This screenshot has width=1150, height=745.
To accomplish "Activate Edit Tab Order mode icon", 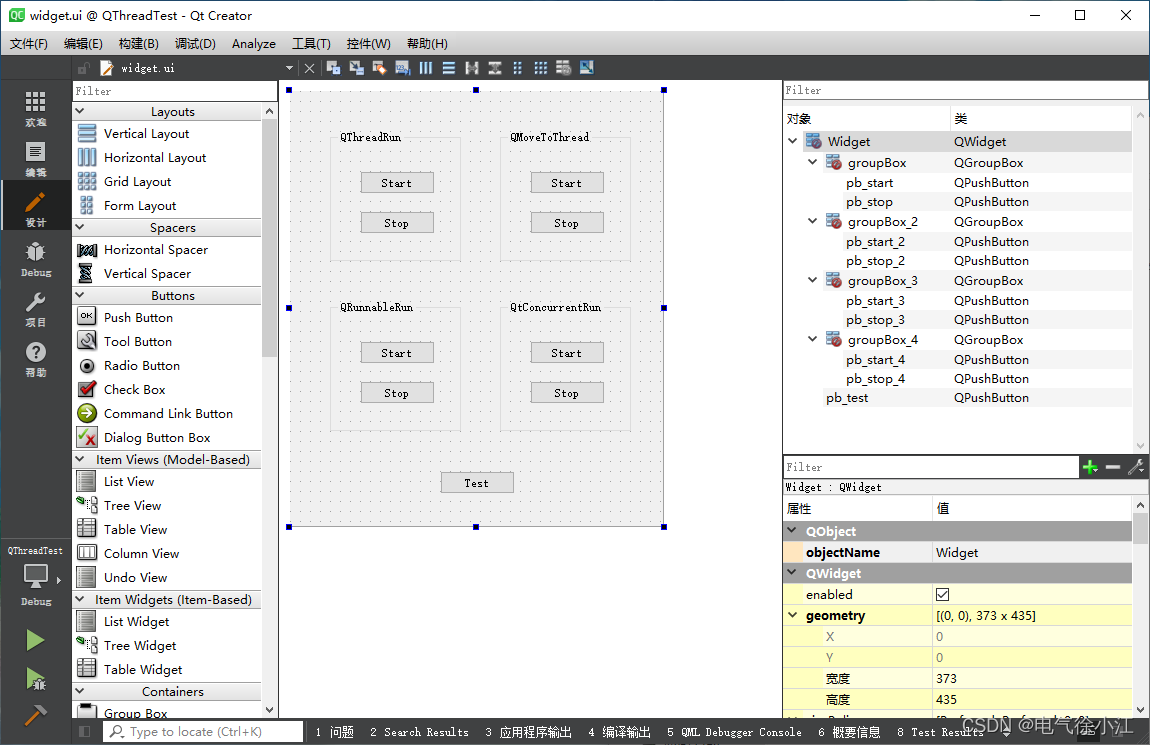I will 403,68.
